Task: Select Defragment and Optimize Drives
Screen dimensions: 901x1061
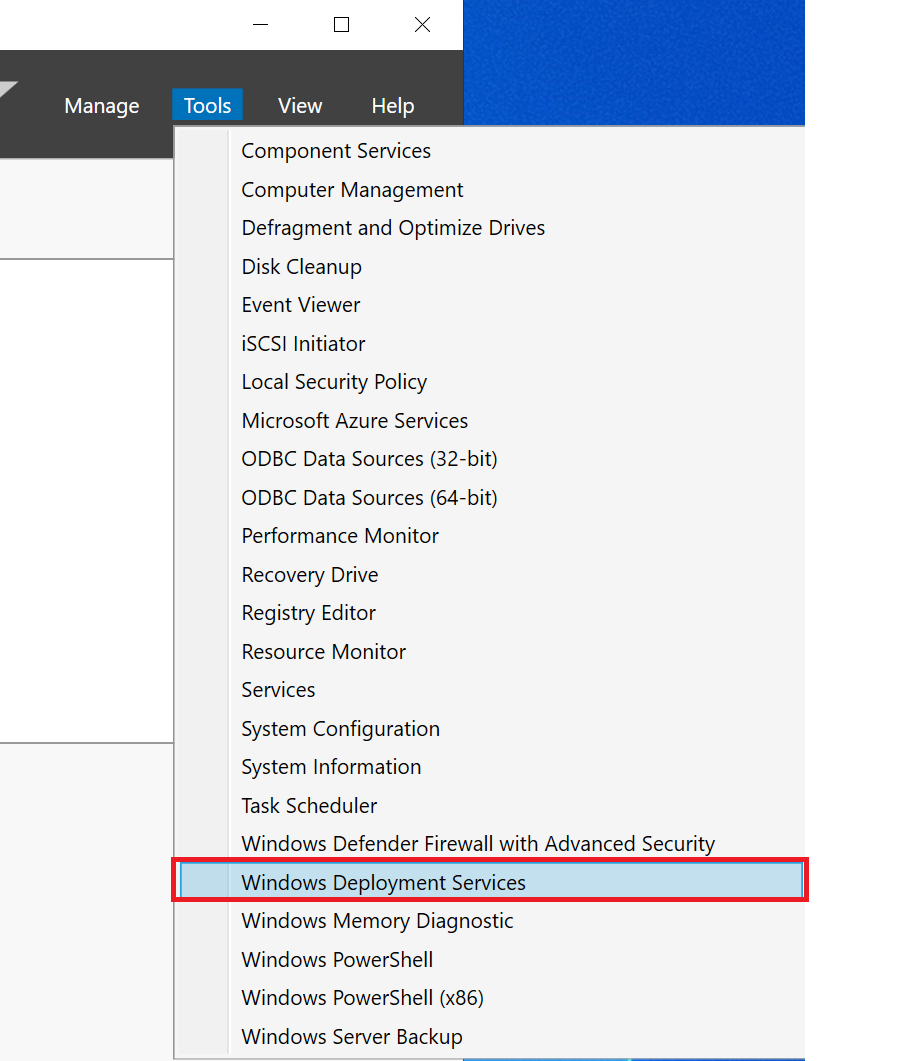Action: 393,227
